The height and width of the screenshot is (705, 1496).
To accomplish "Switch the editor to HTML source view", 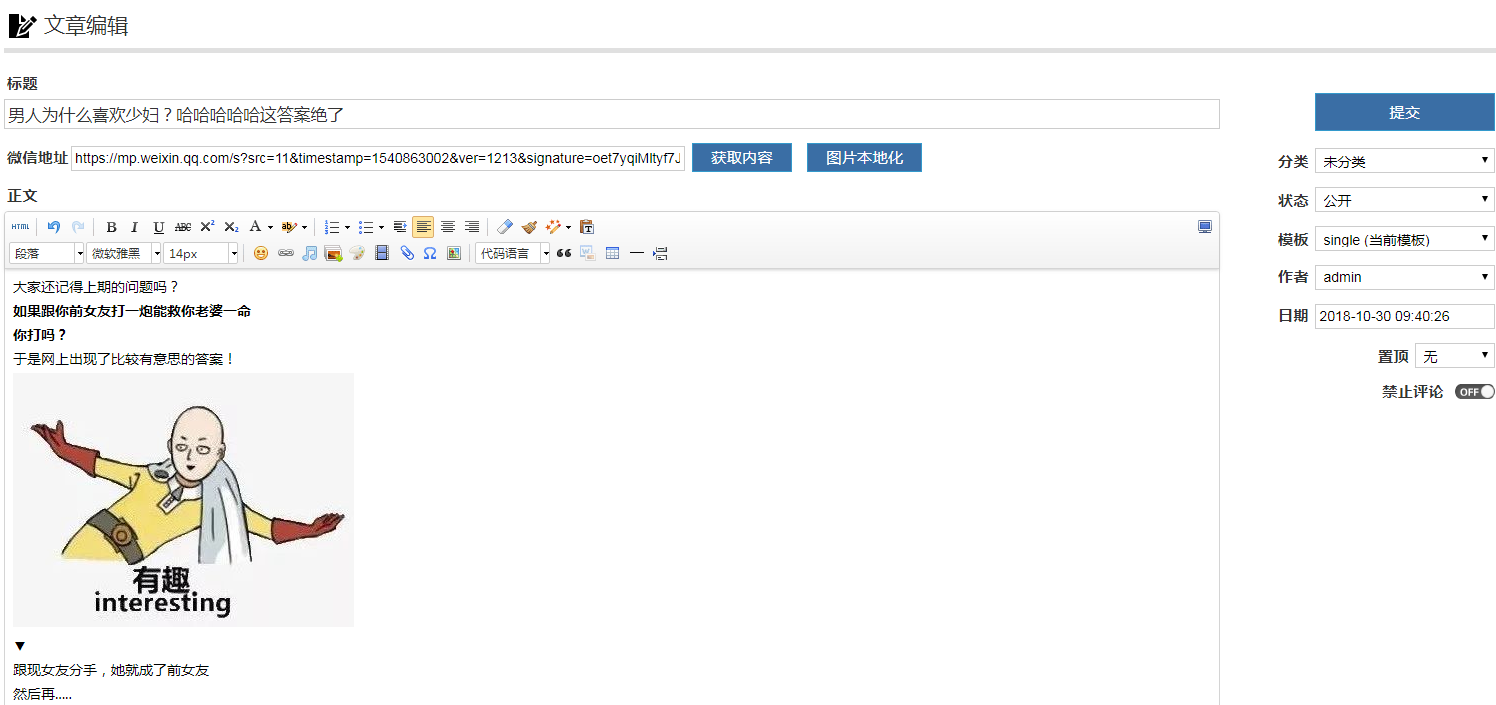I will 20,227.
